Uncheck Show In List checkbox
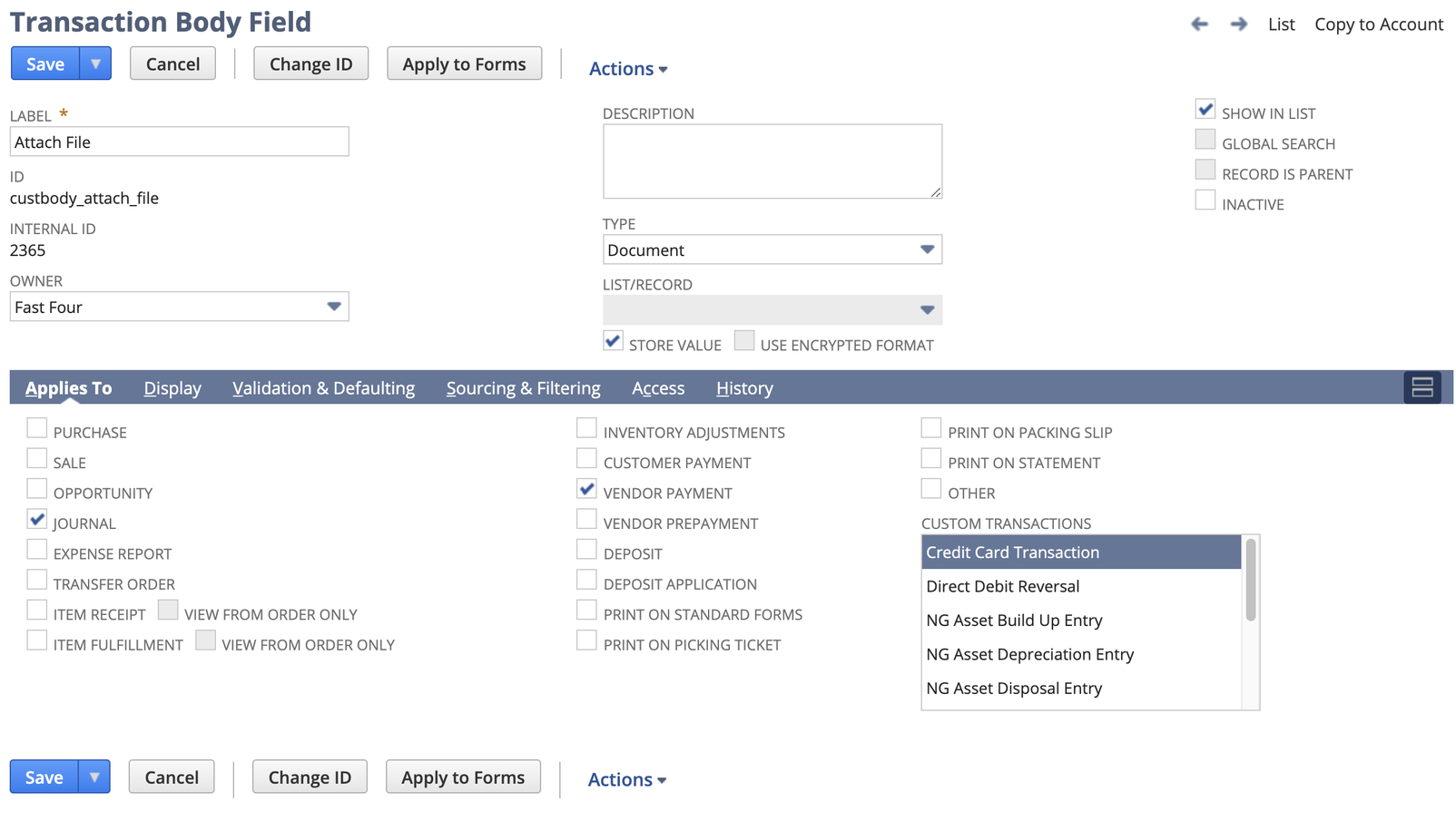The width and height of the screenshot is (1456, 831). click(1205, 110)
